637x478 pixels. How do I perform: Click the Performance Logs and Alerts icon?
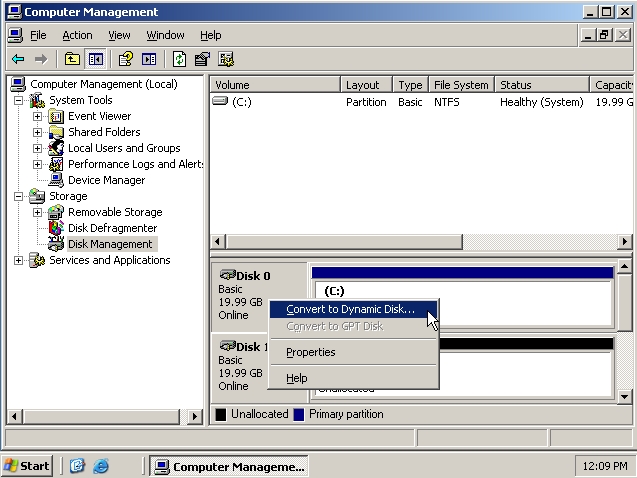pyautogui.click(x=56, y=164)
